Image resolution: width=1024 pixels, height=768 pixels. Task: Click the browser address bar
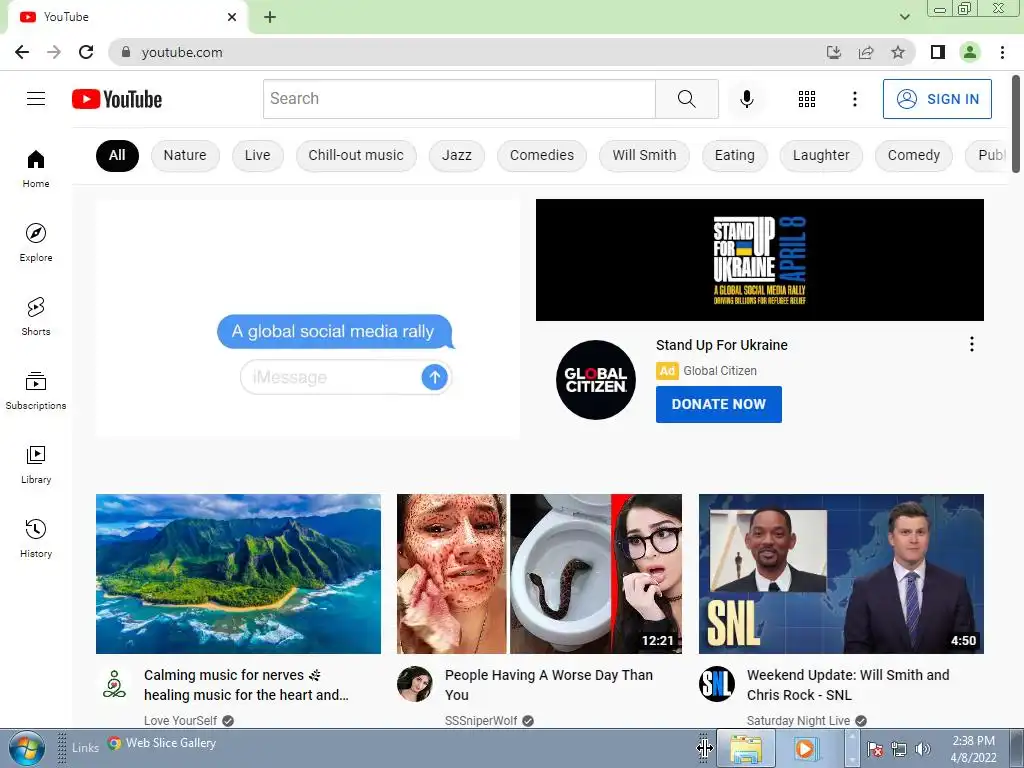[470, 52]
